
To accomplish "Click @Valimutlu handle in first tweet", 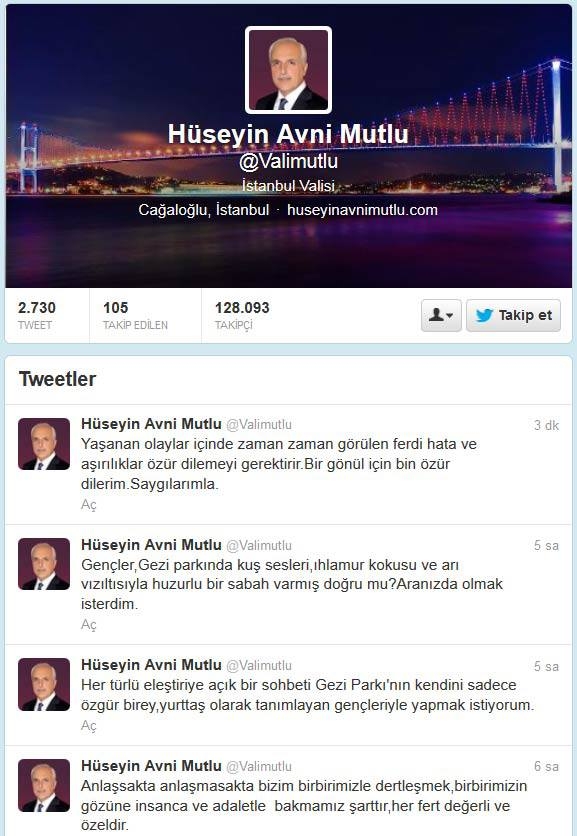I will tap(259, 424).
